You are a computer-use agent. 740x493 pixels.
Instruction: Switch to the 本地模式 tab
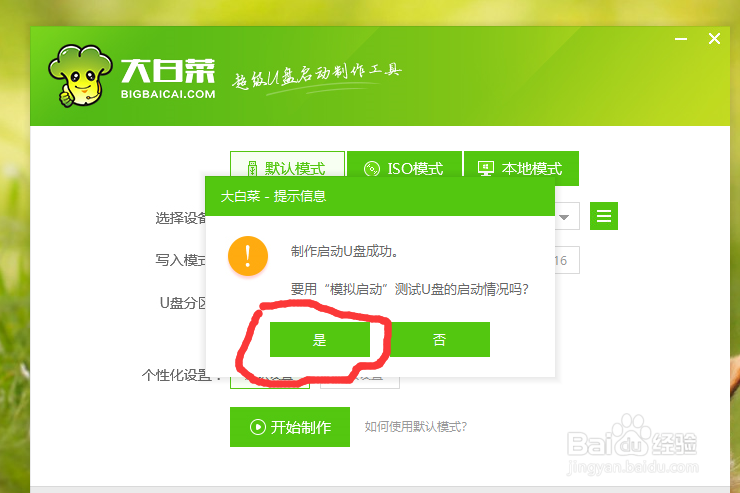click(x=521, y=168)
